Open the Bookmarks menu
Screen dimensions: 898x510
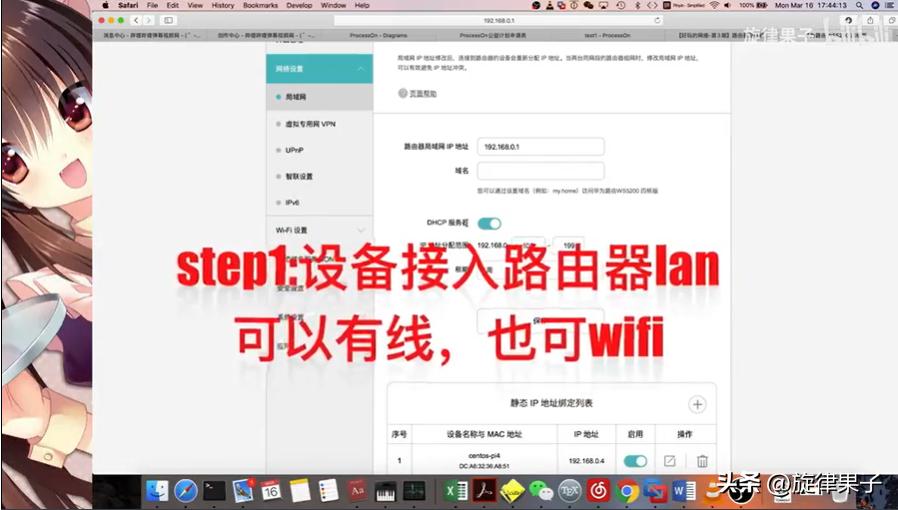point(261,5)
